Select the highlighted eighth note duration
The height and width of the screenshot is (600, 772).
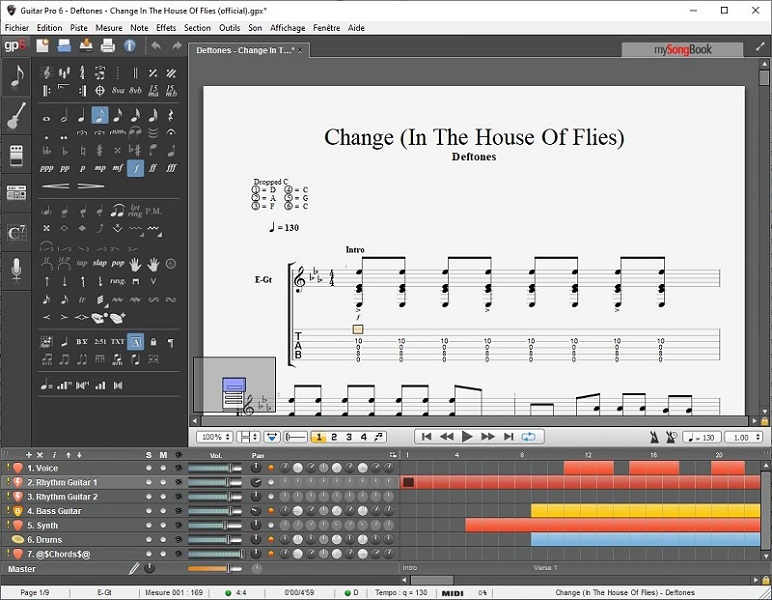[x=100, y=116]
